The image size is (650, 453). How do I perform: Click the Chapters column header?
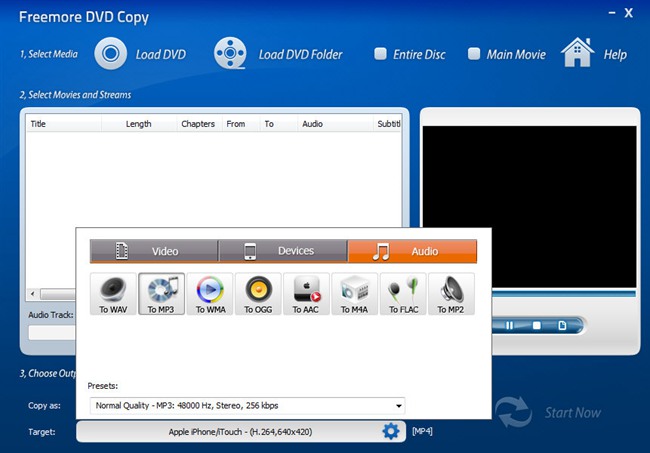[198, 124]
